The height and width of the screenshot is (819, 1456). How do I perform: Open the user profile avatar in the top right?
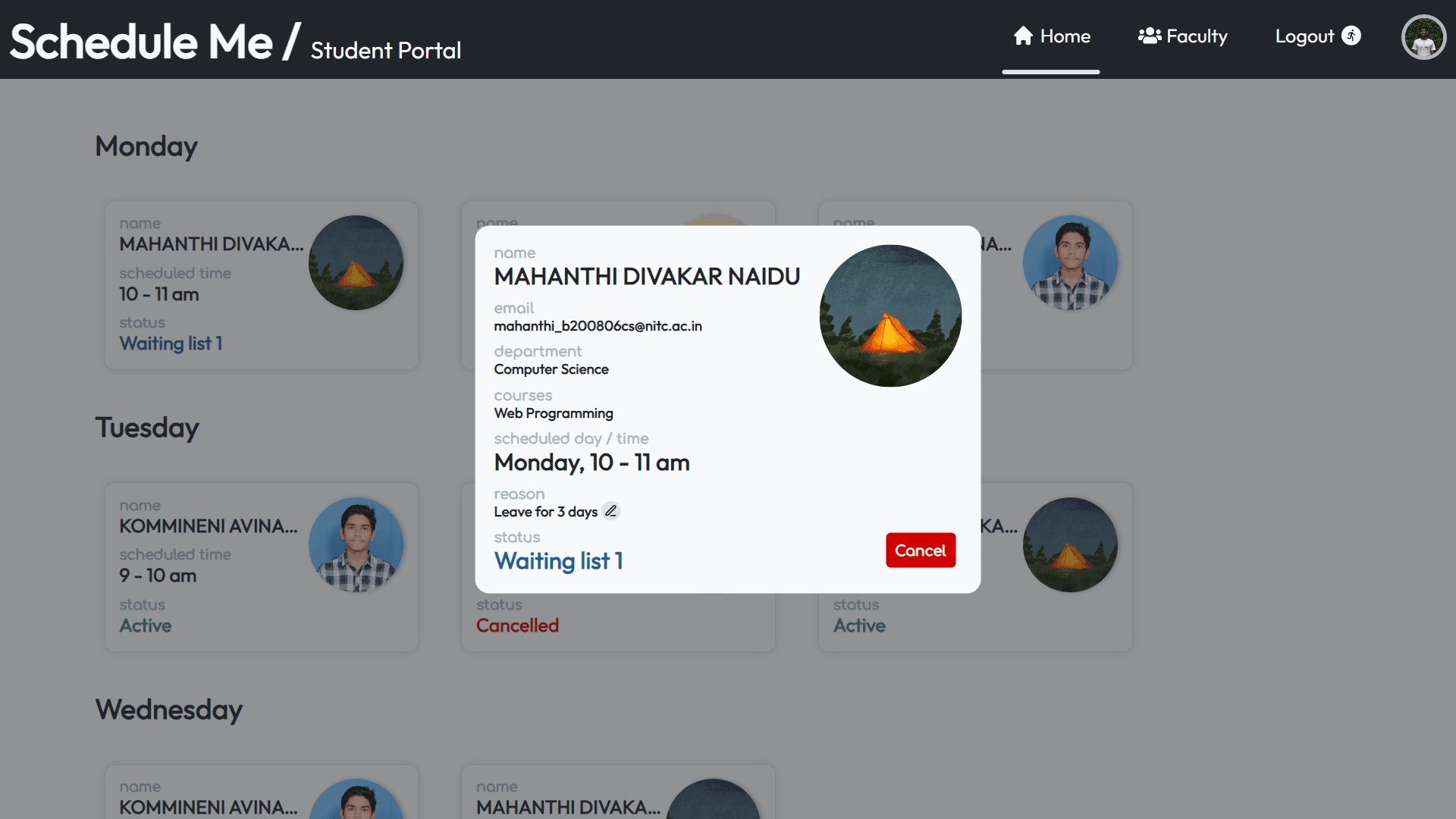[x=1423, y=37]
